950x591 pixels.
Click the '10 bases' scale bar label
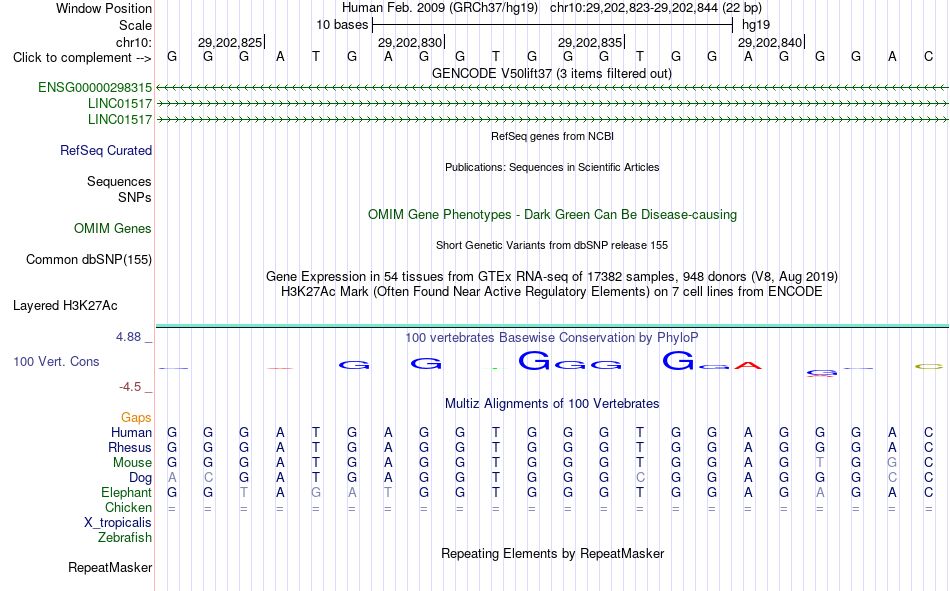342,25
